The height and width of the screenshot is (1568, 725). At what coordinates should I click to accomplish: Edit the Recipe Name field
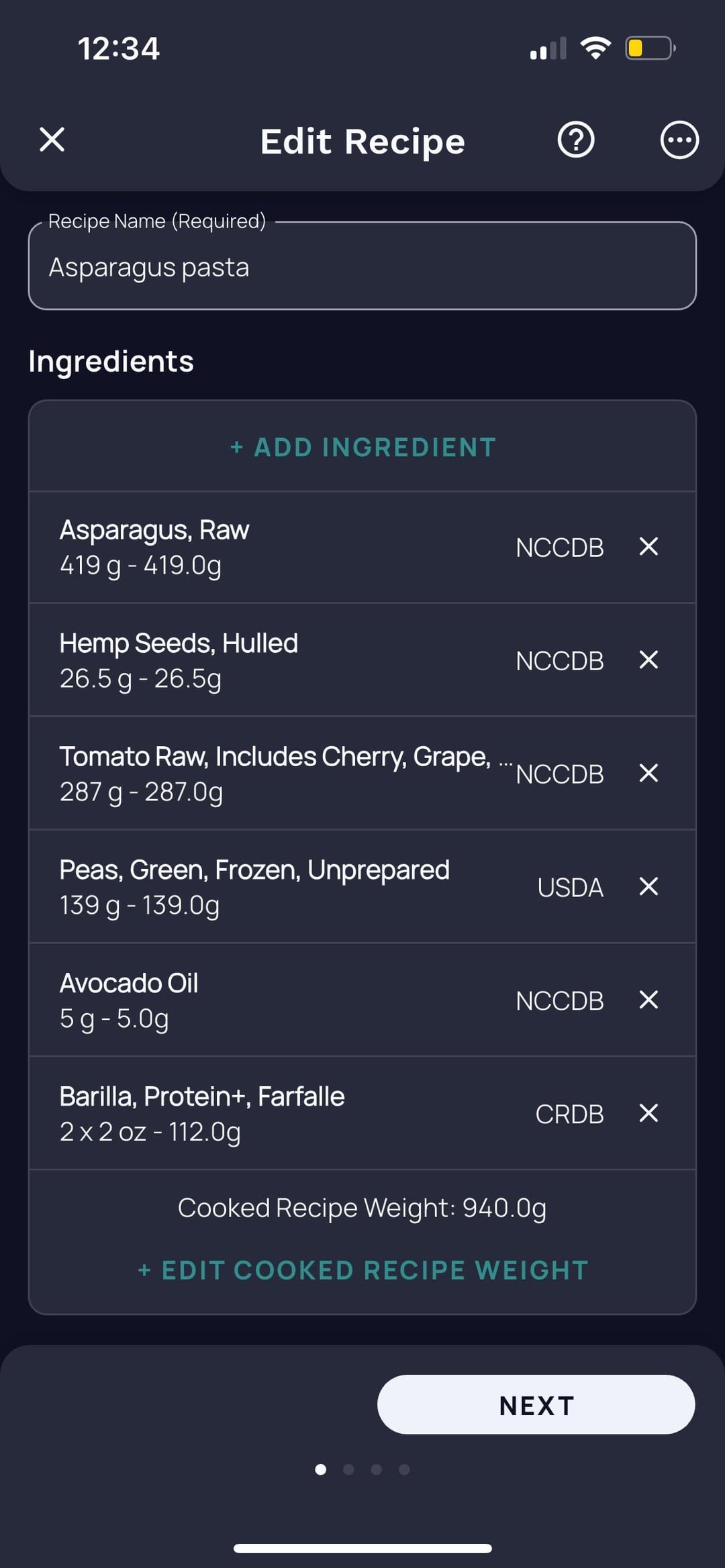click(x=362, y=267)
